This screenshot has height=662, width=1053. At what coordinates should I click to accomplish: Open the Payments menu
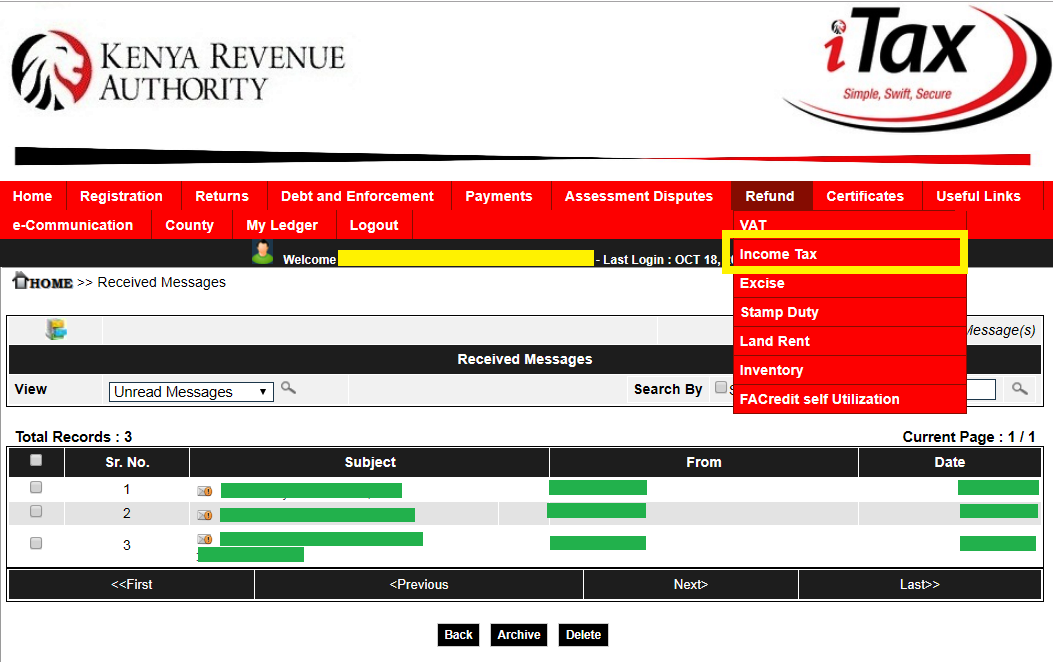point(499,196)
